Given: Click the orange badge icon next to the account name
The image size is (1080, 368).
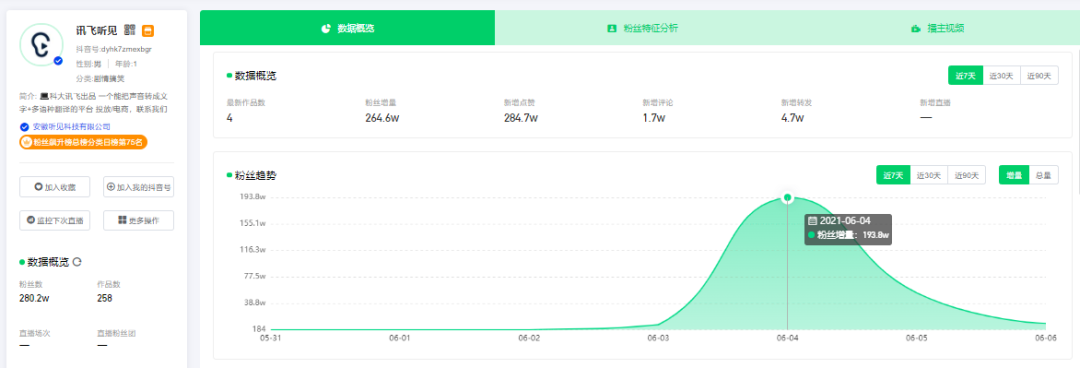Looking at the screenshot, I should click(147, 30).
